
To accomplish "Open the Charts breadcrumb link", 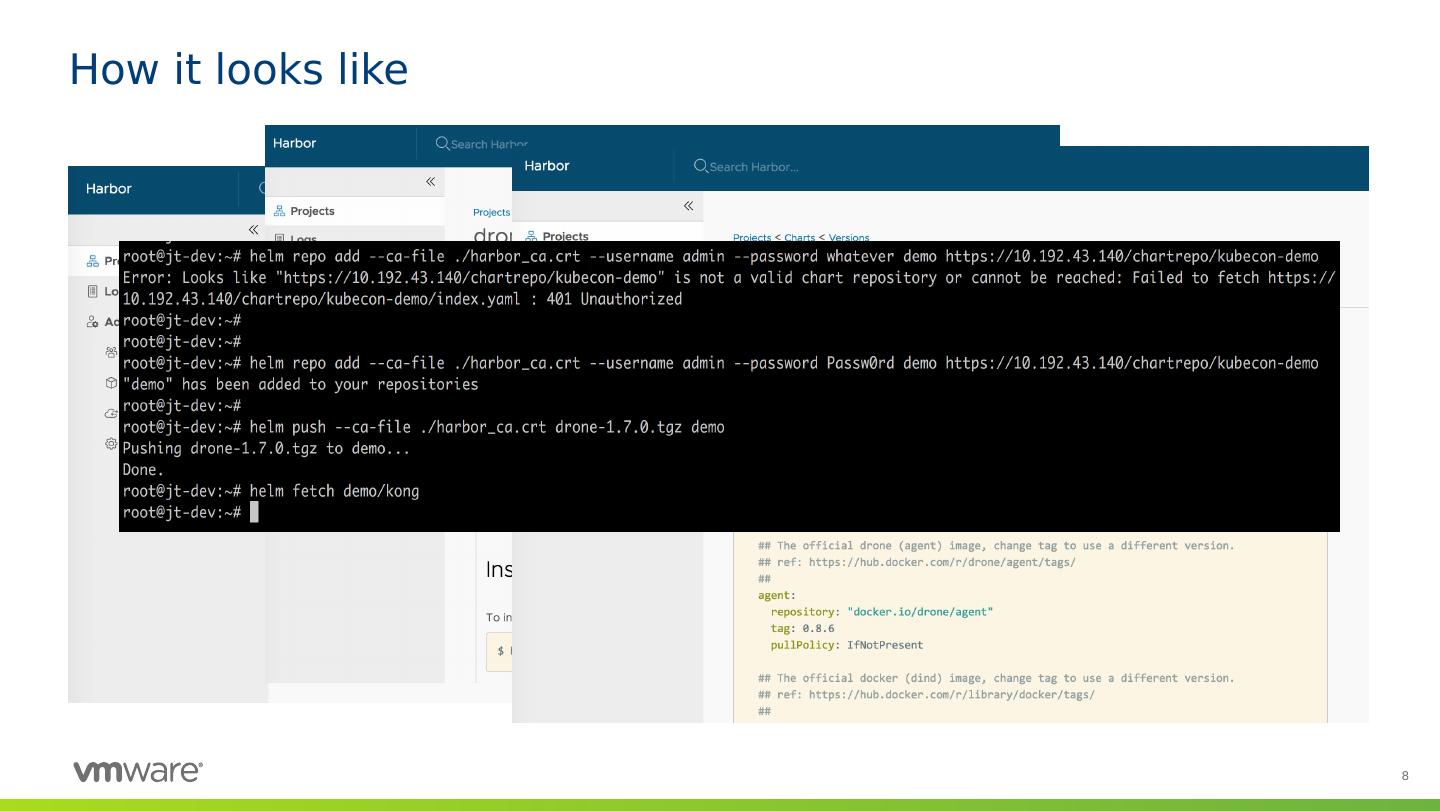I will coord(799,238).
